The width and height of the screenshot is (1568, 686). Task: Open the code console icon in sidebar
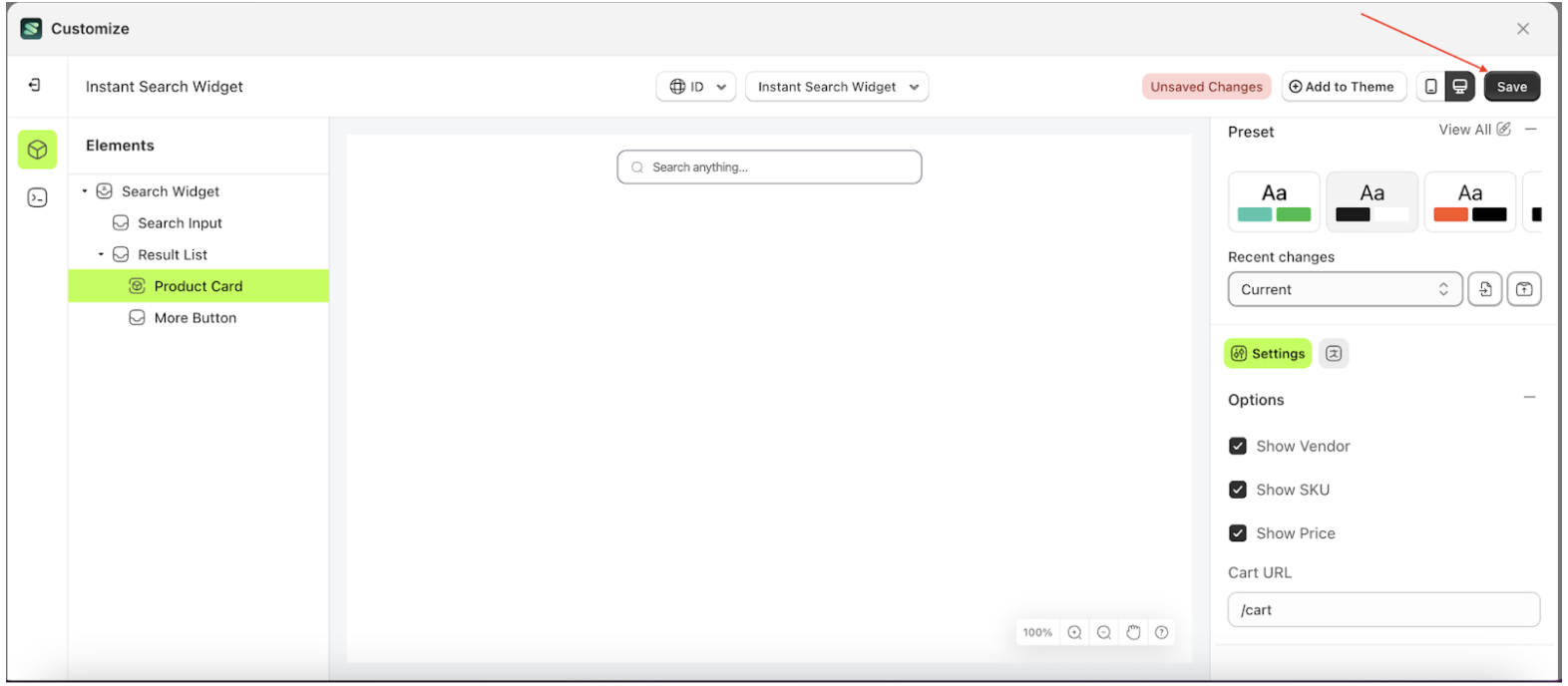tap(37, 197)
